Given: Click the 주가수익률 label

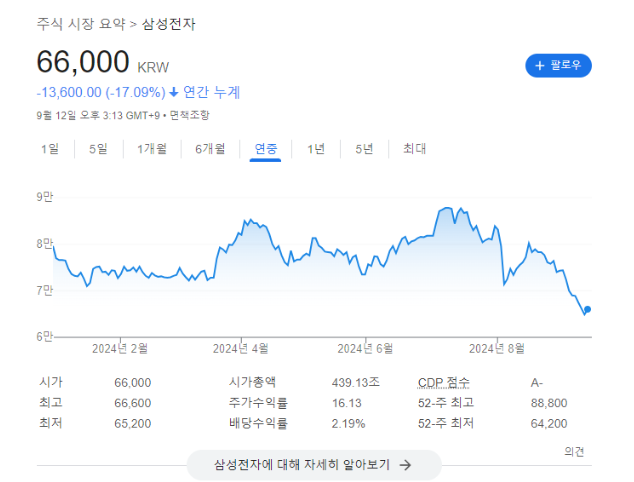Looking at the screenshot, I should coord(258,403).
